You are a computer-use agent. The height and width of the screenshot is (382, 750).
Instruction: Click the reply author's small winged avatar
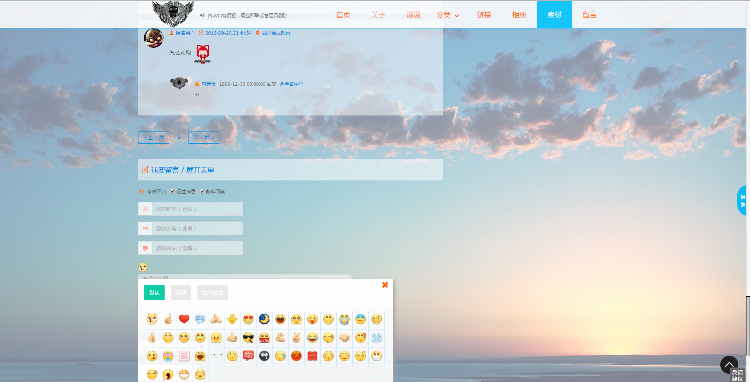pos(179,83)
